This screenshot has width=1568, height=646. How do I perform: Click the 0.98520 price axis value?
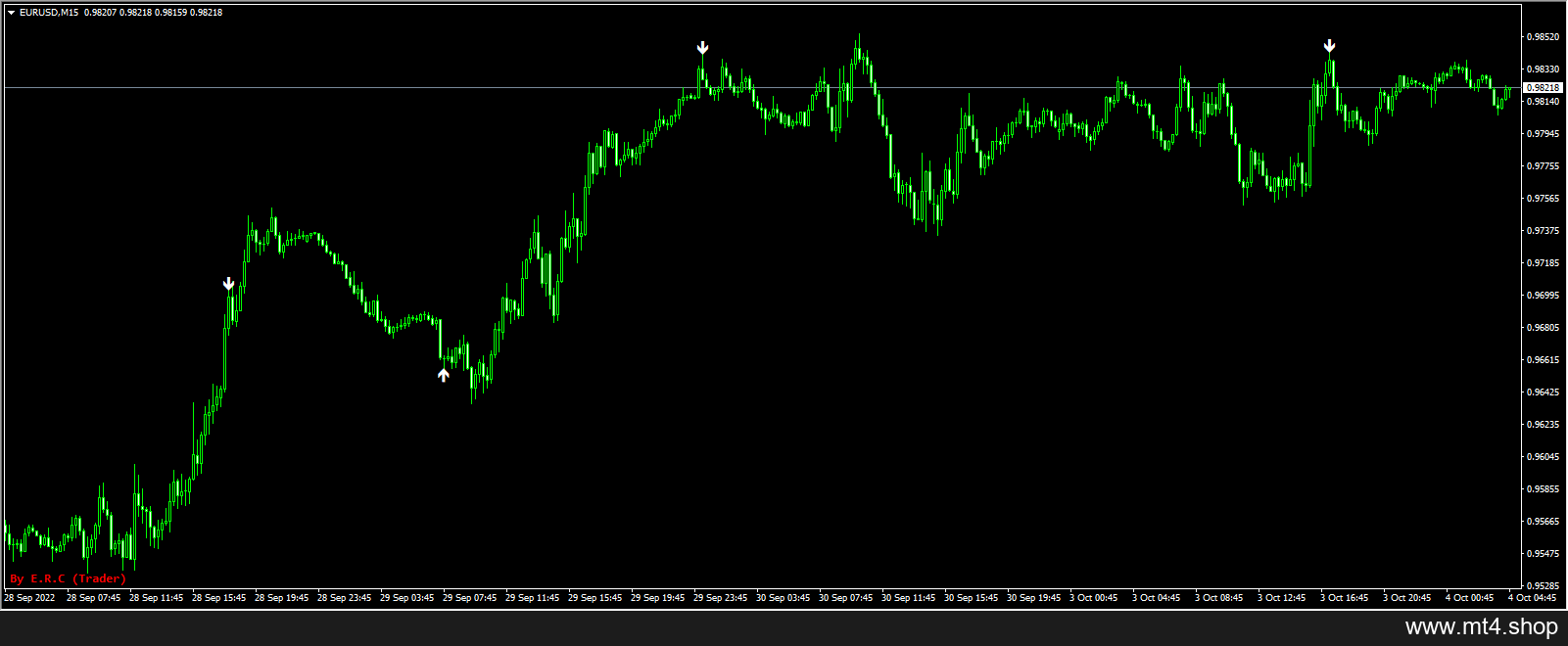pyautogui.click(x=1544, y=37)
